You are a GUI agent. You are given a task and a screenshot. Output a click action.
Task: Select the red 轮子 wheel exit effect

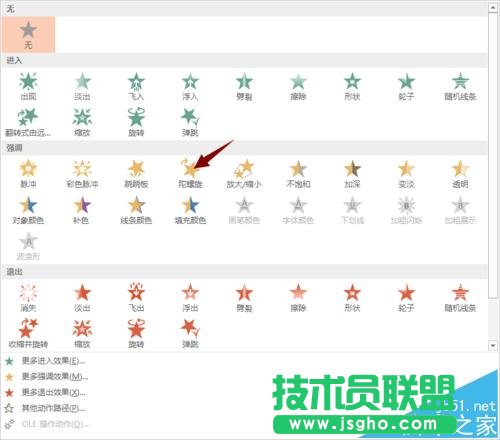(x=406, y=298)
